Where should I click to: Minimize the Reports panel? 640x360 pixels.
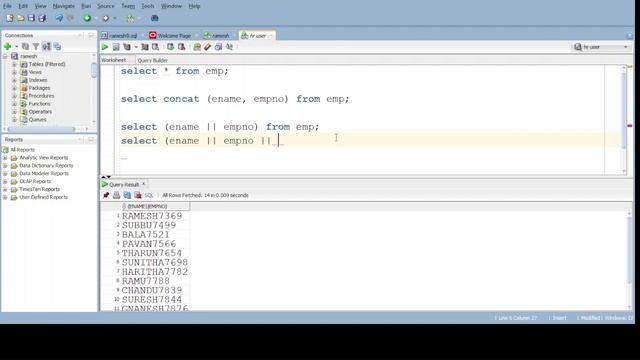[91, 140]
